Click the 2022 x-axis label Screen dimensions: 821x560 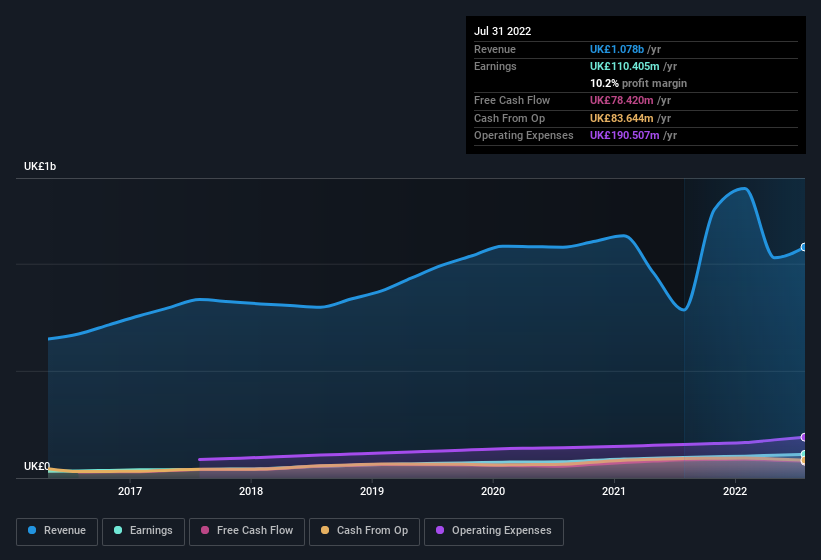[735, 491]
